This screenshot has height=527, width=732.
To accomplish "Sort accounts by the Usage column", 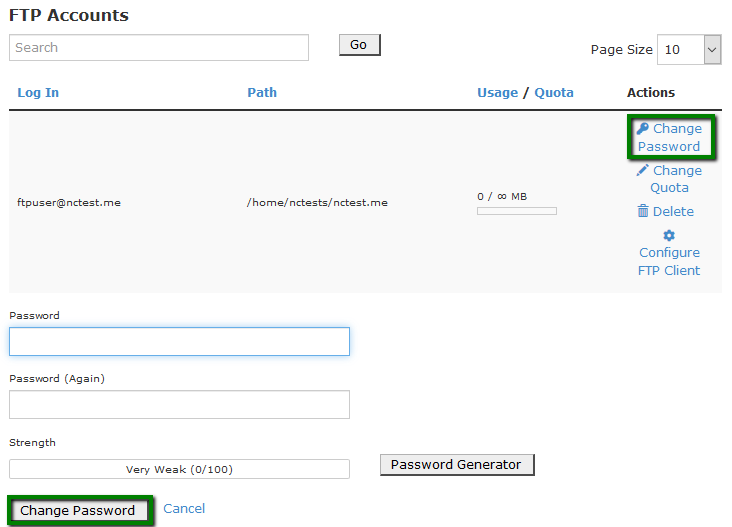I will [x=497, y=92].
